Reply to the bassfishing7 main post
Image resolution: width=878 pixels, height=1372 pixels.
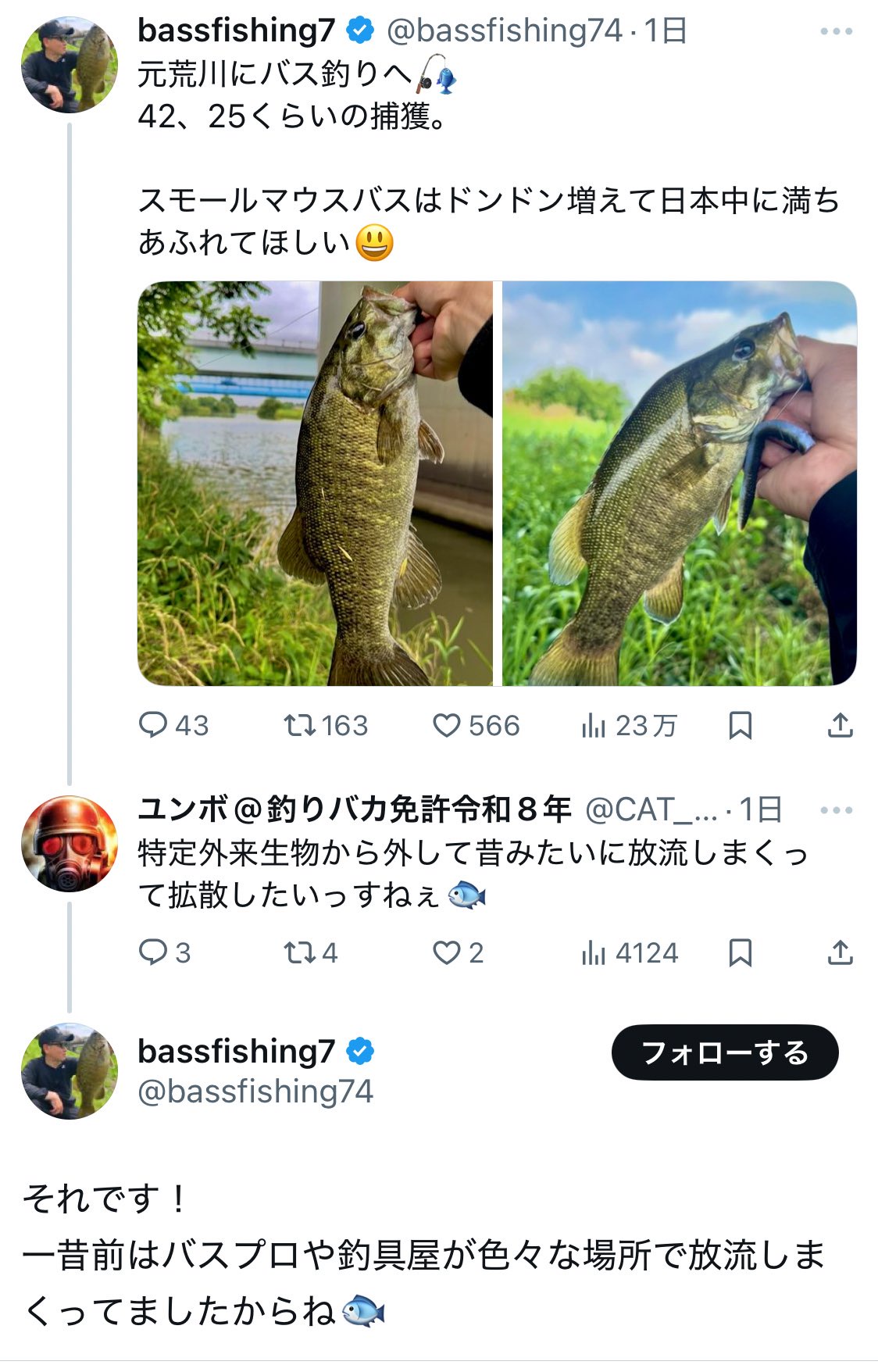click(153, 726)
